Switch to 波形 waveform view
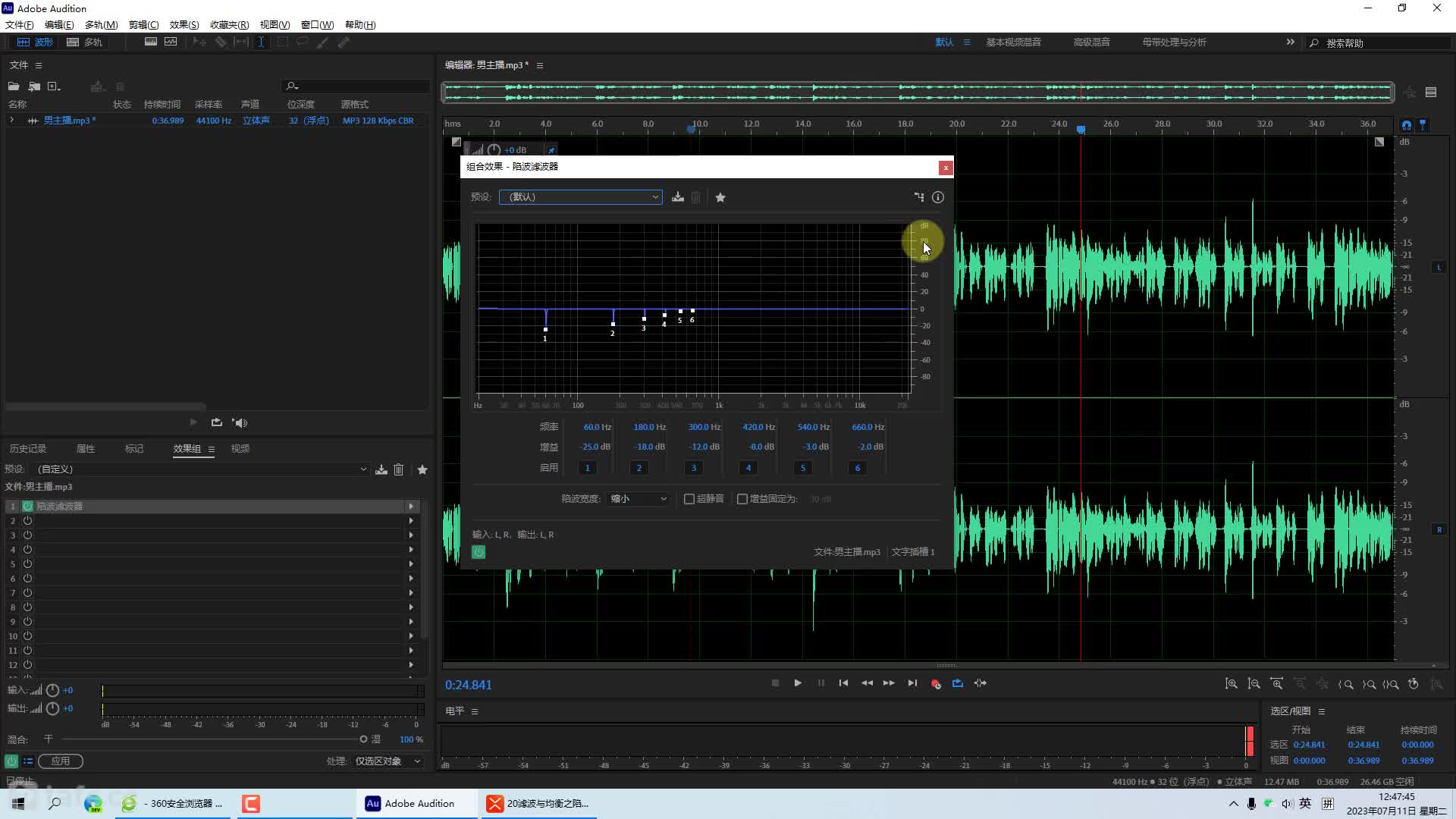 pyautogui.click(x=35, y=42)
